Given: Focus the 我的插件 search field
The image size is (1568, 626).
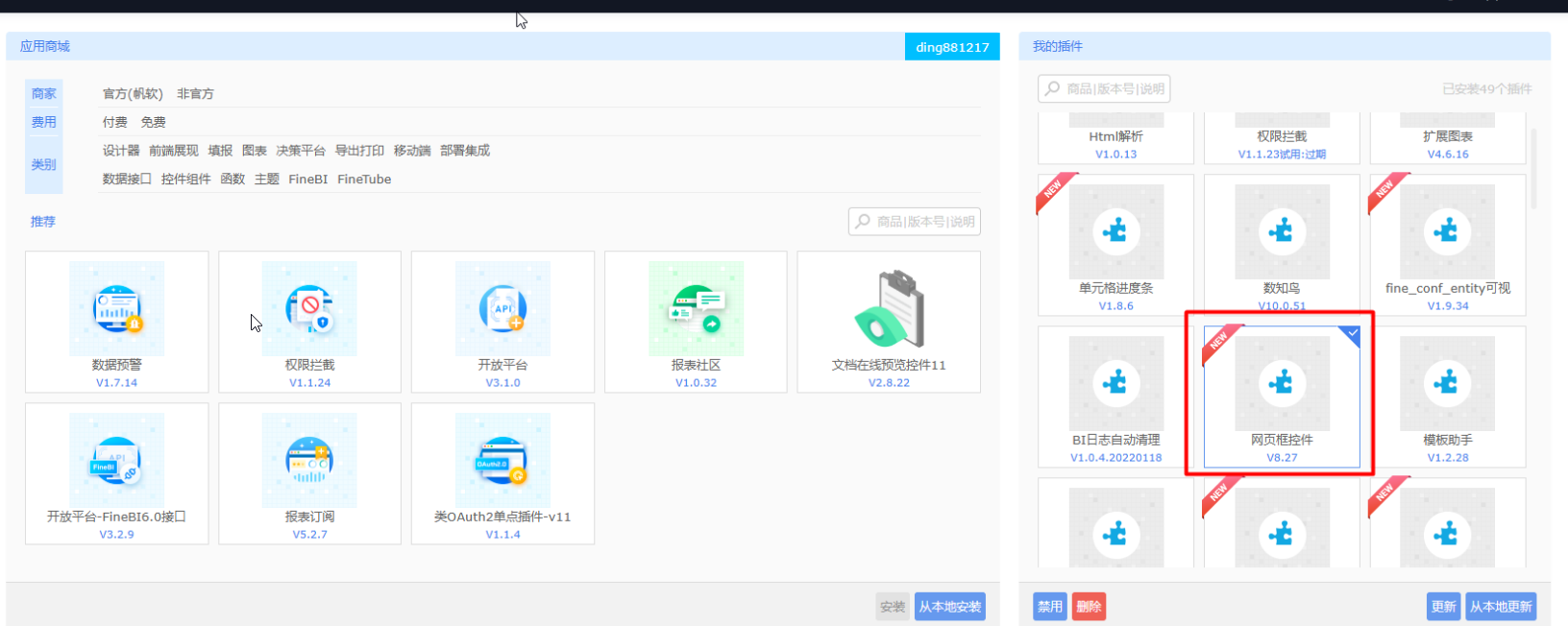Looking at the screenshot, I should (1104, 89).
